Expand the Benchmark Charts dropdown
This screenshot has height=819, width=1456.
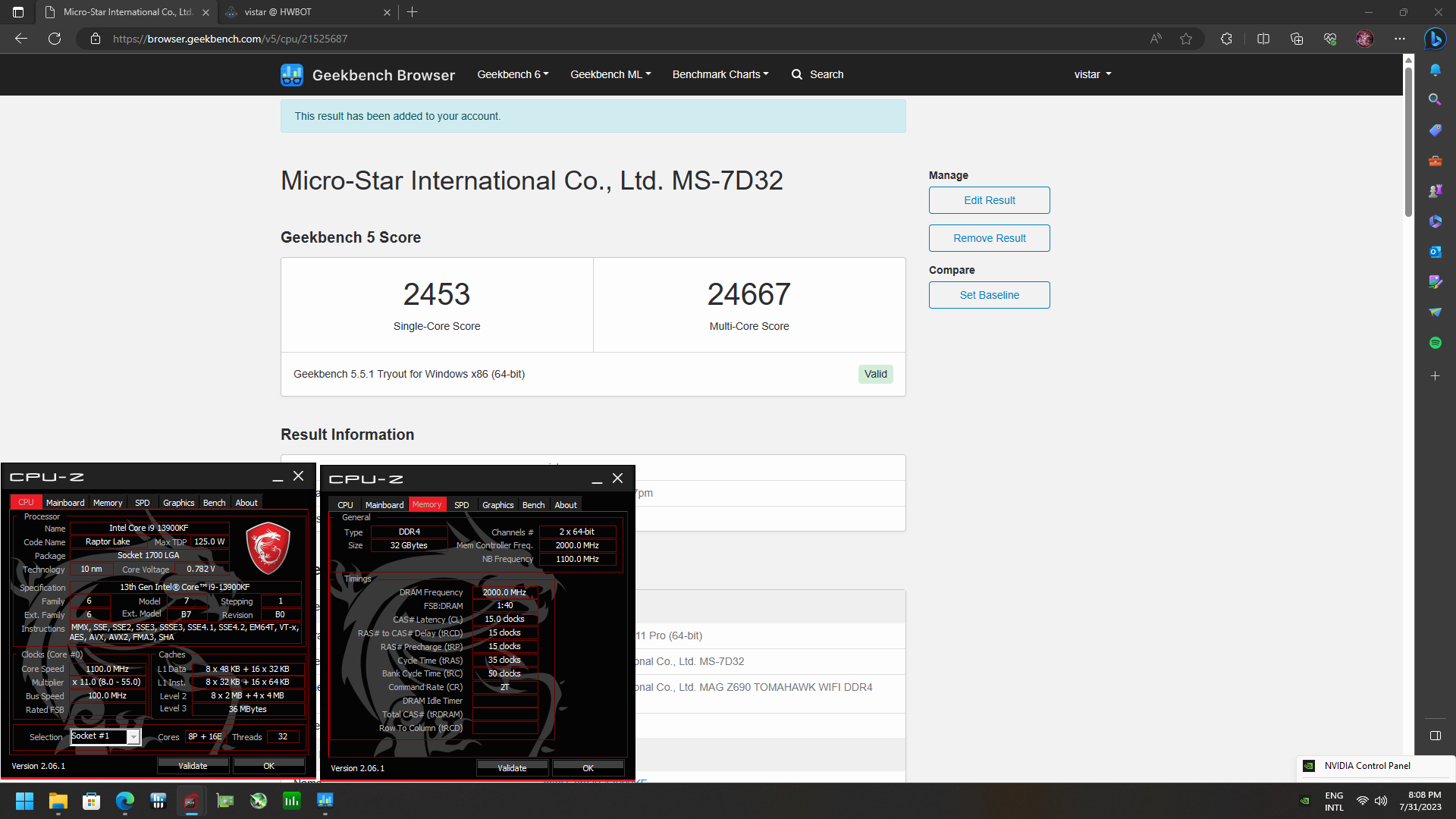pyautogui.click(x=720, y=74)
